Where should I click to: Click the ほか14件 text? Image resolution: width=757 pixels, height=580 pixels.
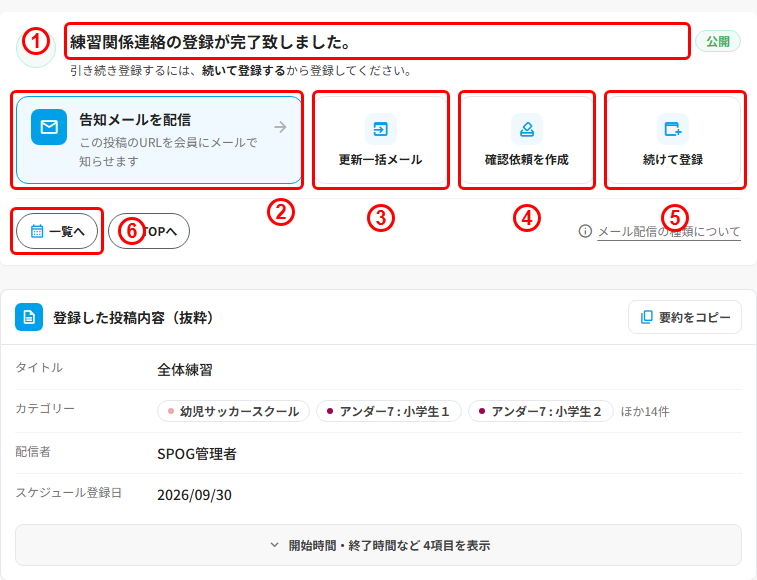pos(645,411)
